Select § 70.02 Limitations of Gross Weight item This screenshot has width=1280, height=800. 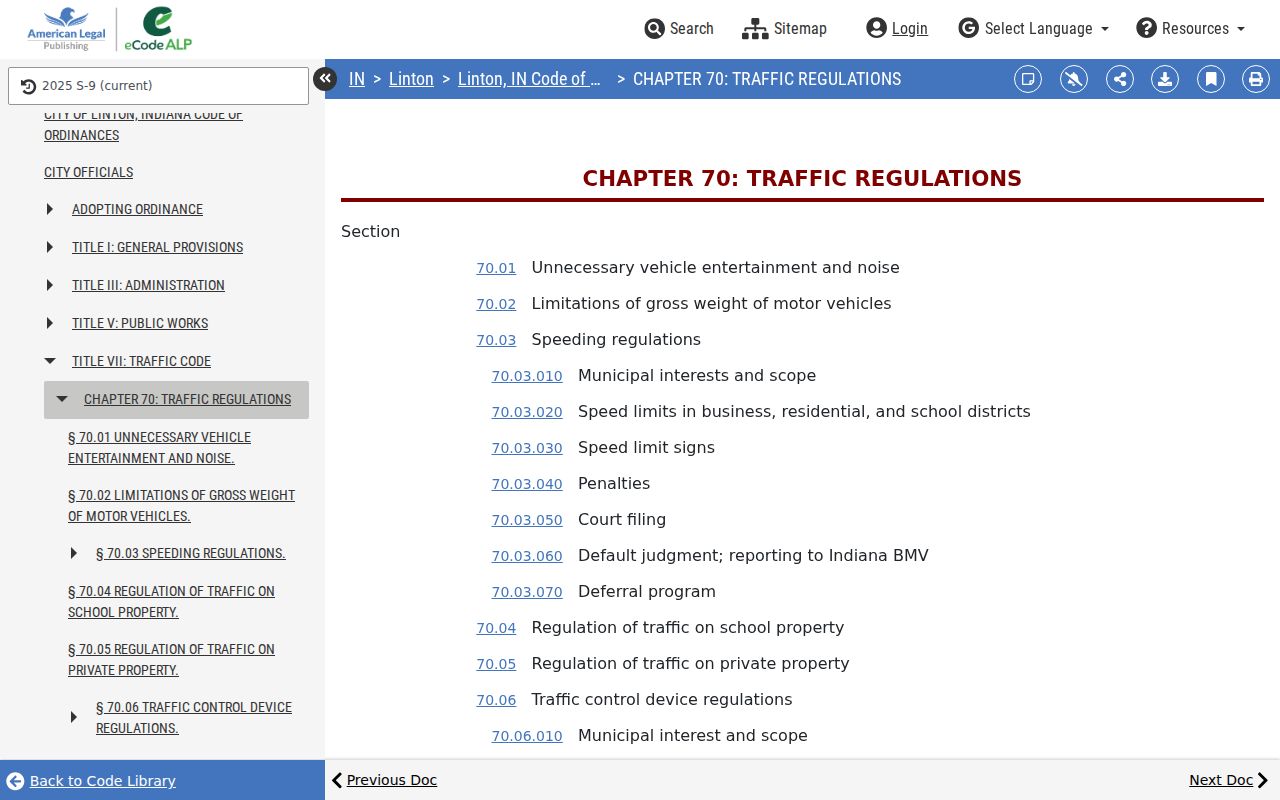[x=181, y=506]
